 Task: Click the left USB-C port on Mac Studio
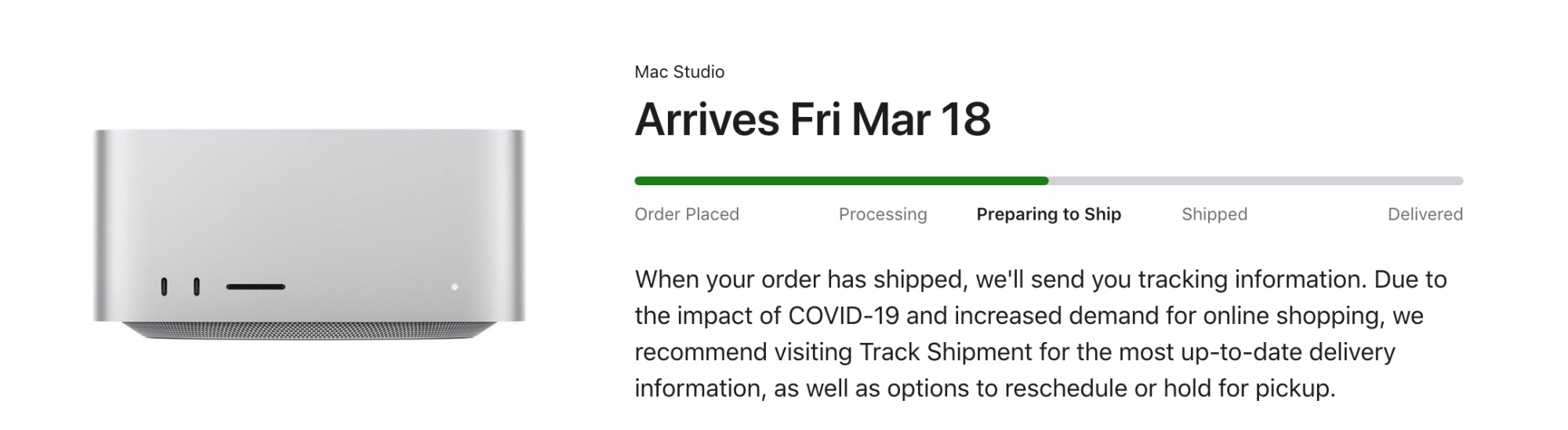[164, 287]
